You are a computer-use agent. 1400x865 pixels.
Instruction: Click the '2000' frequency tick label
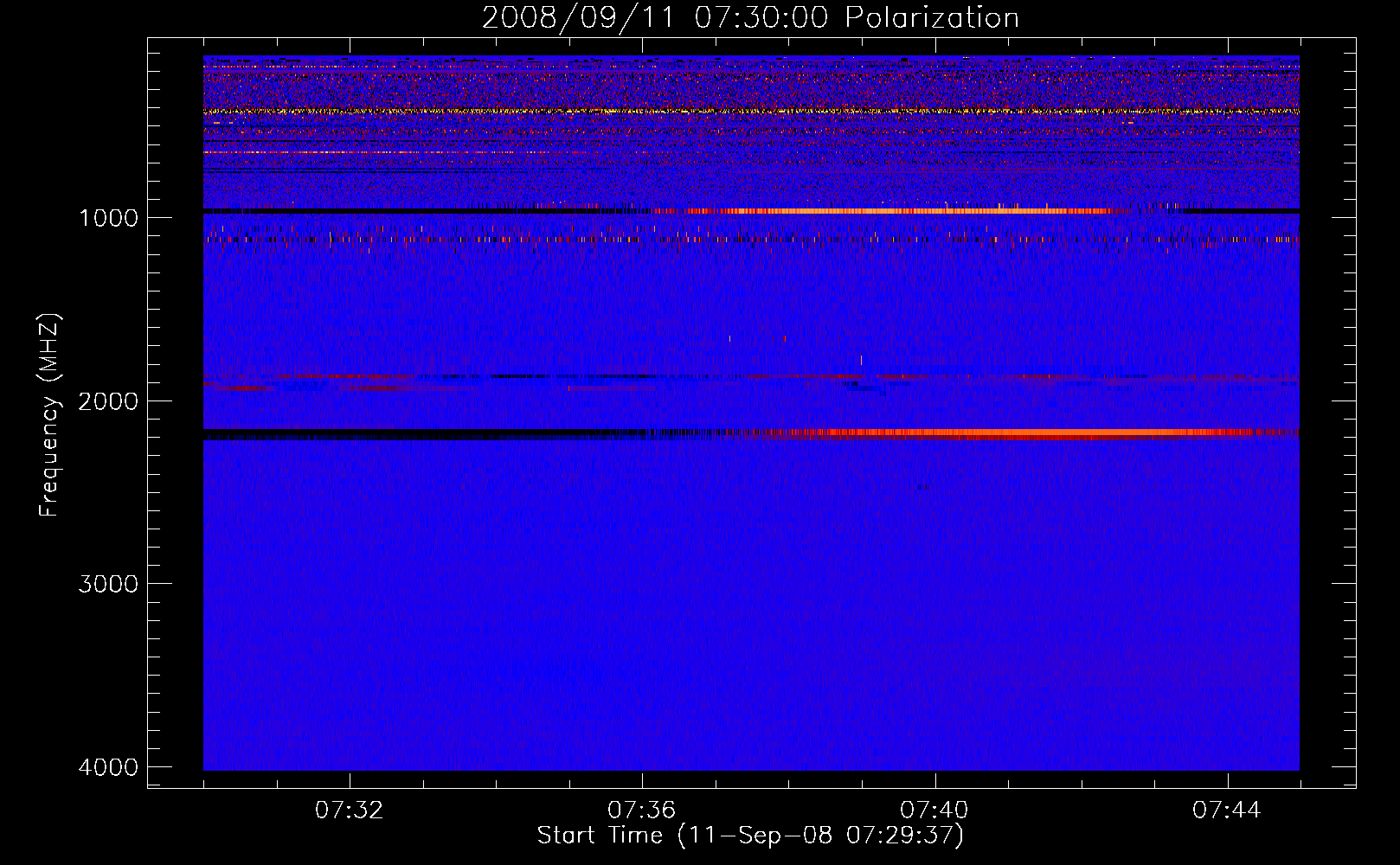tap(108, 401)
